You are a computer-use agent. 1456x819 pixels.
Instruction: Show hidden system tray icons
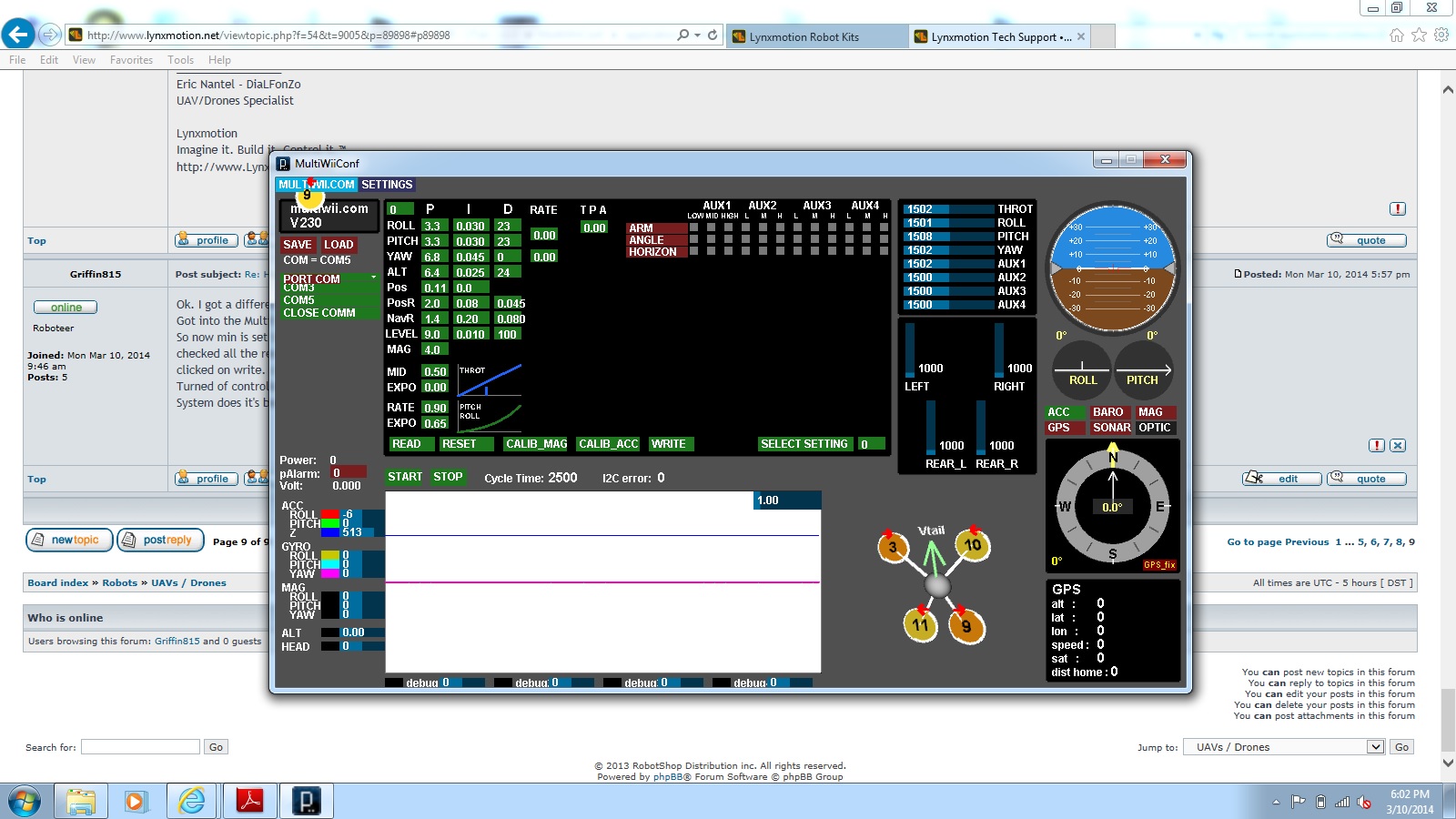(x=1276, y=803)
